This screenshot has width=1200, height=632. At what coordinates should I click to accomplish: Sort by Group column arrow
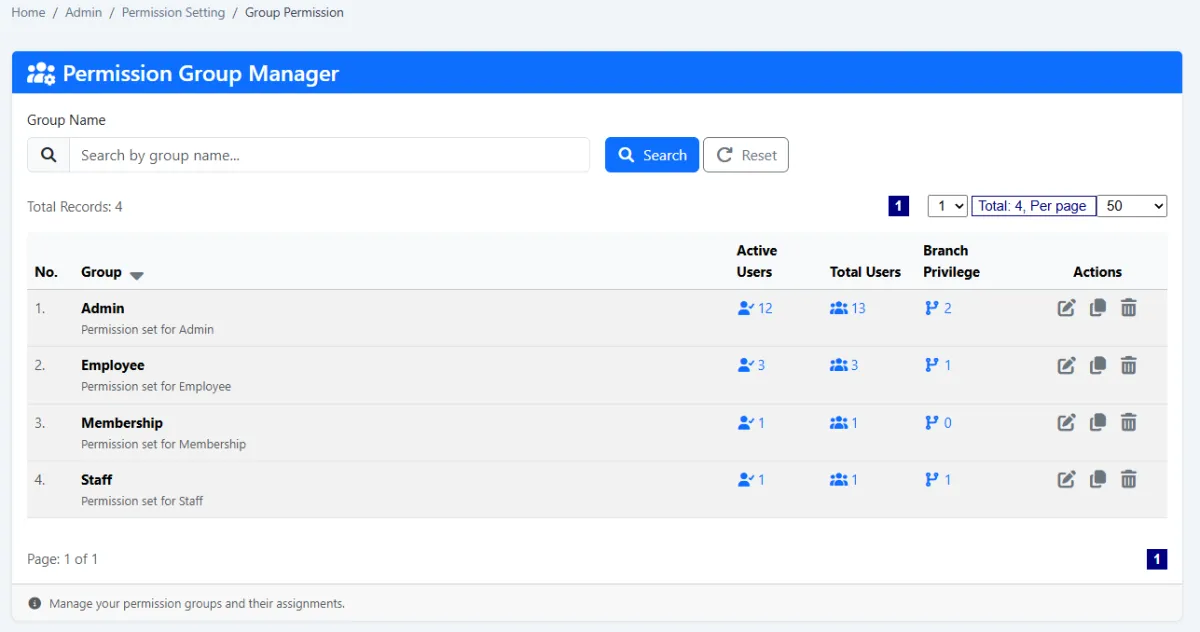coord(137,275)
